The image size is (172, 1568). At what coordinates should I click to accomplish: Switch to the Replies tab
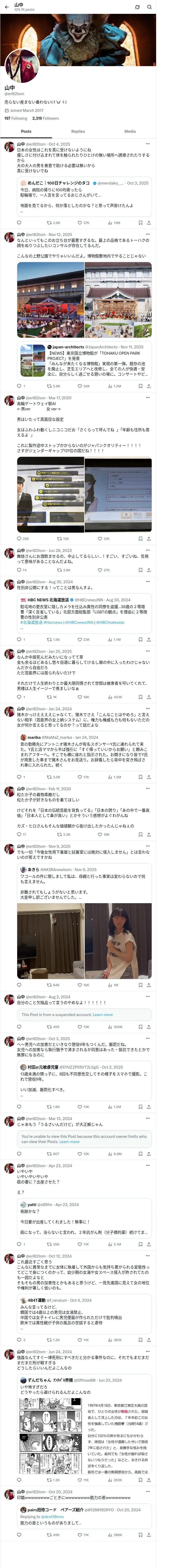point(78,131)
